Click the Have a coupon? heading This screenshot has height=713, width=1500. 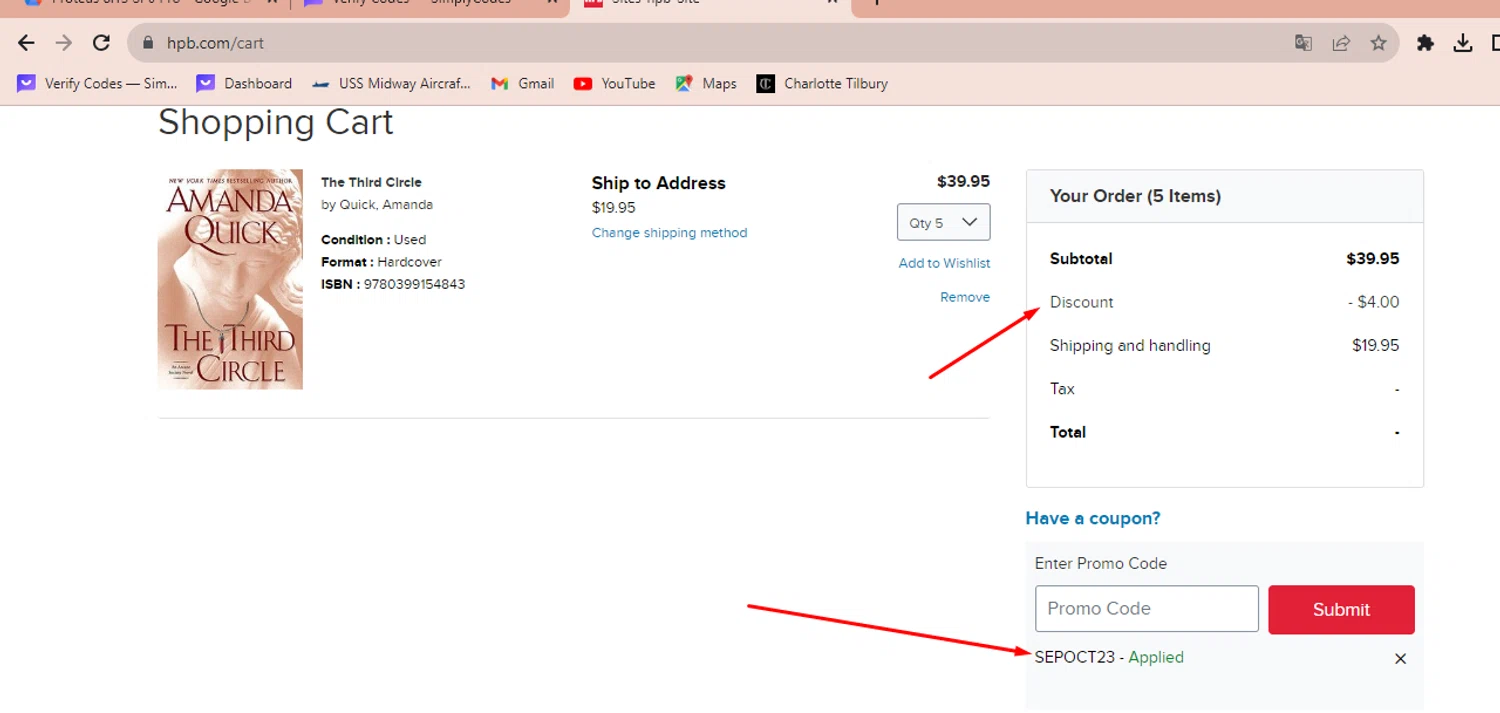click(1093, 518)
